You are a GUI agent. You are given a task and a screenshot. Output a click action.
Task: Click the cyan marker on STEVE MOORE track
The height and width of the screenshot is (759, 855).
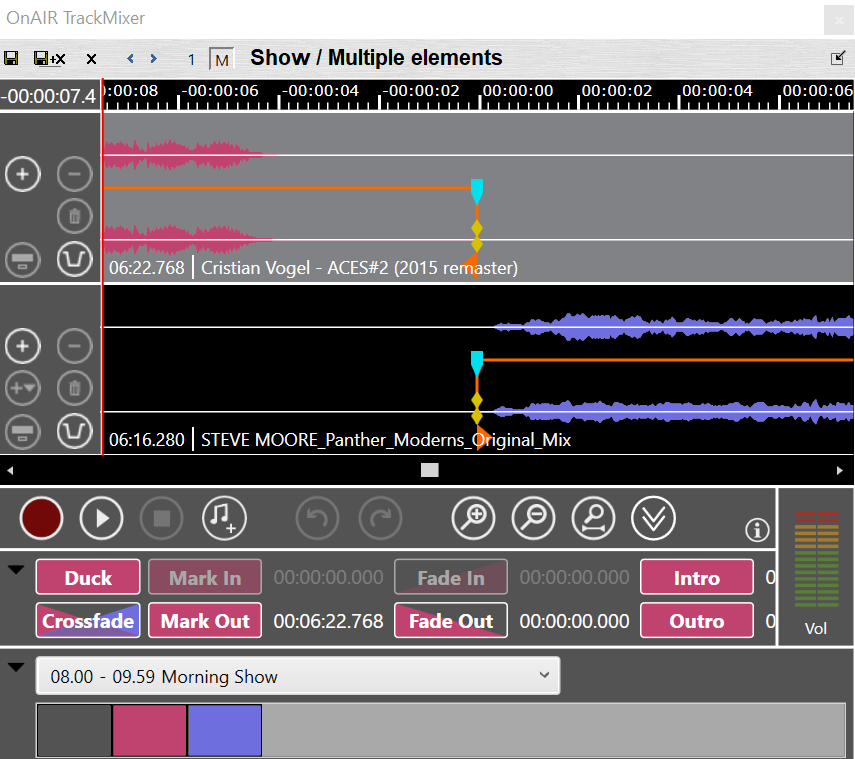pos(477,361)
